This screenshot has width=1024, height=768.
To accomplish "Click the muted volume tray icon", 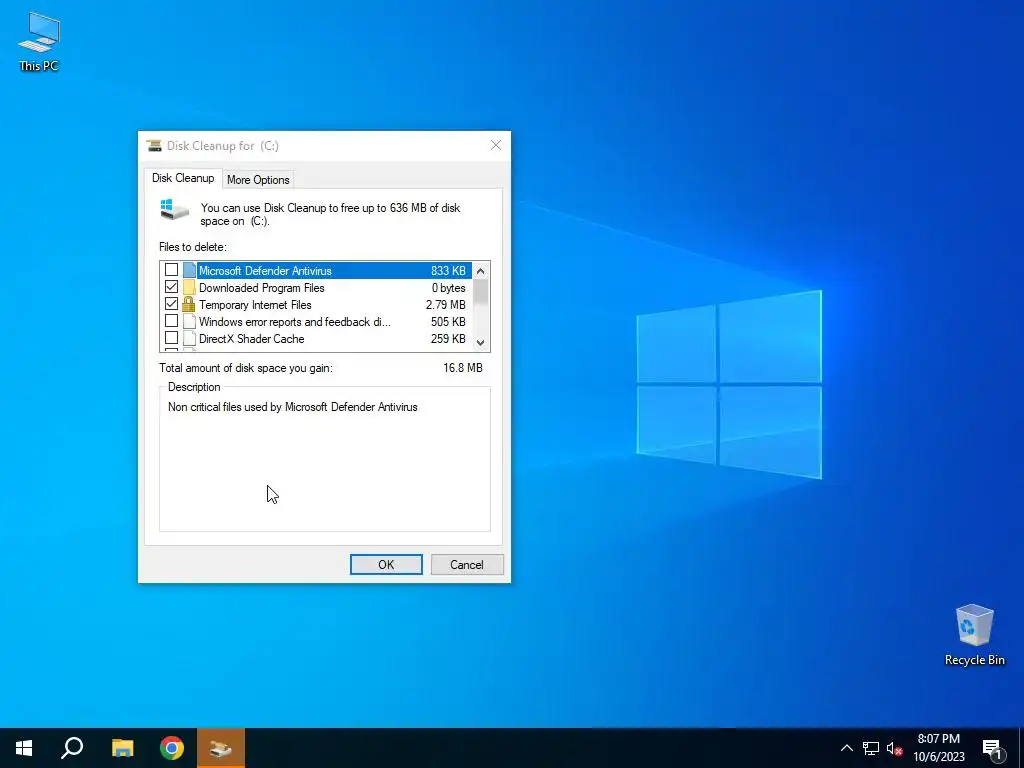I will click(894, 748).
